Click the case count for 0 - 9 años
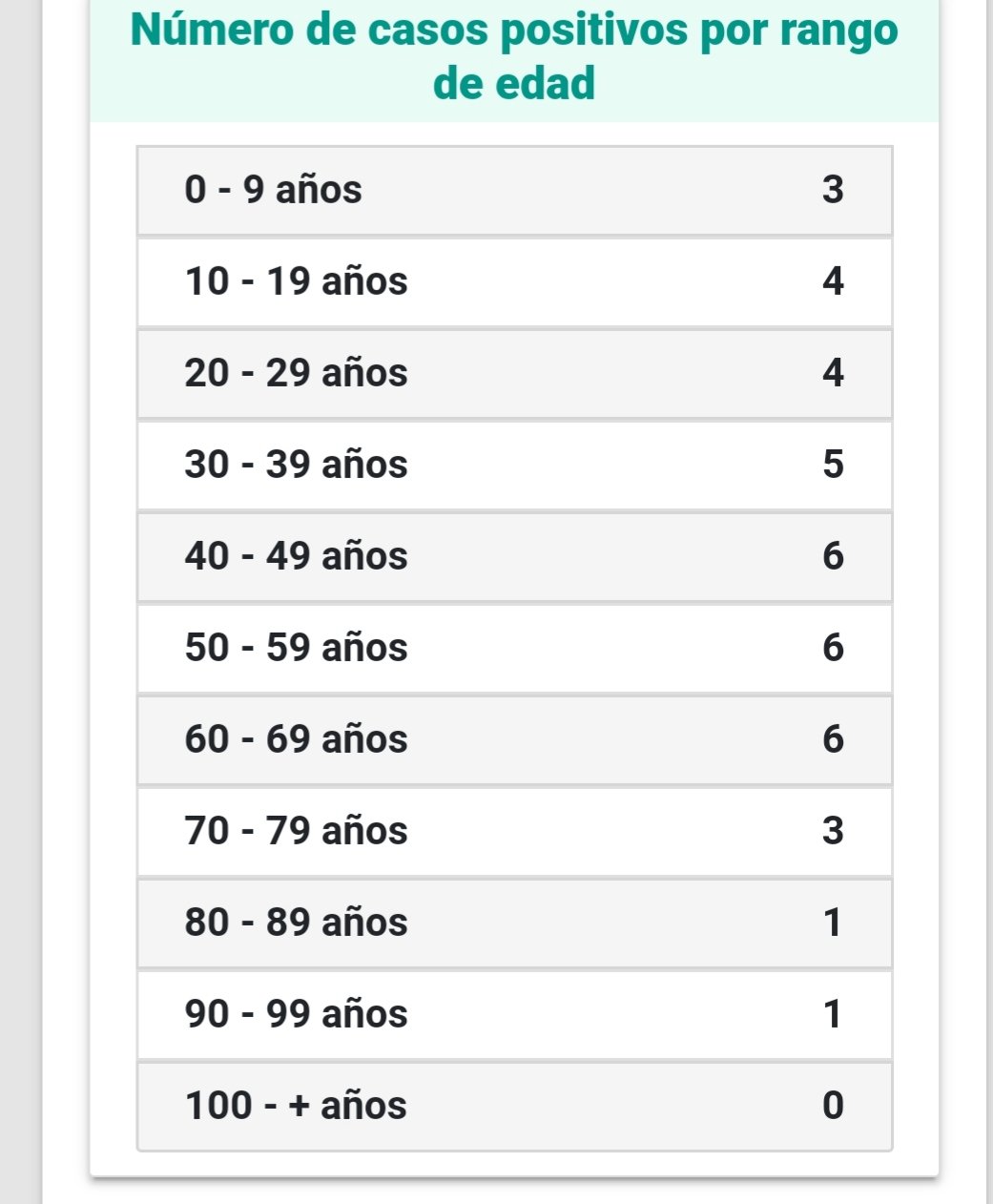 click(833, 190)
